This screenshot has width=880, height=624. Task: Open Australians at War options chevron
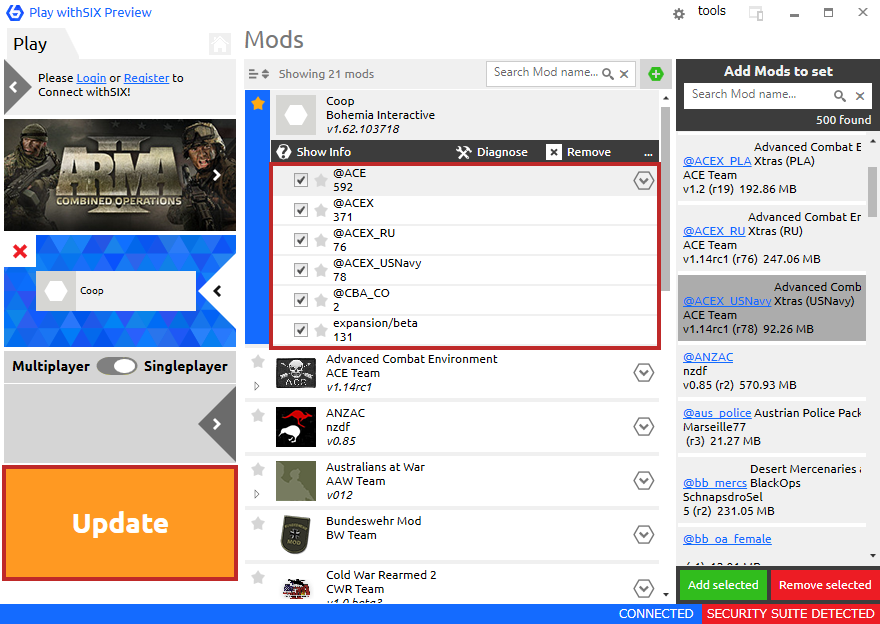[644, 480]
